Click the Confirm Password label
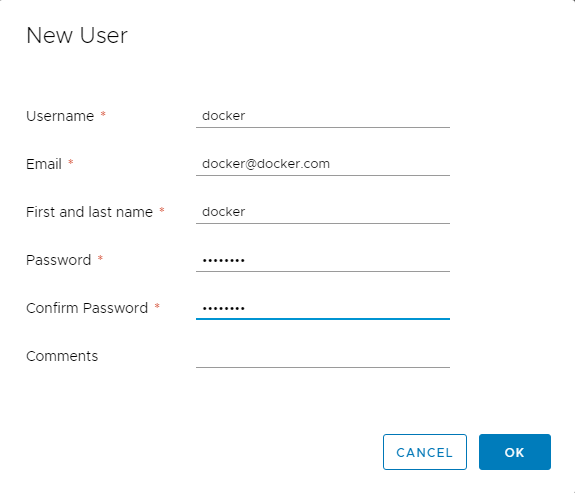Image resolution: width=575 pixels, height=493 pixels. coord(87,308)
